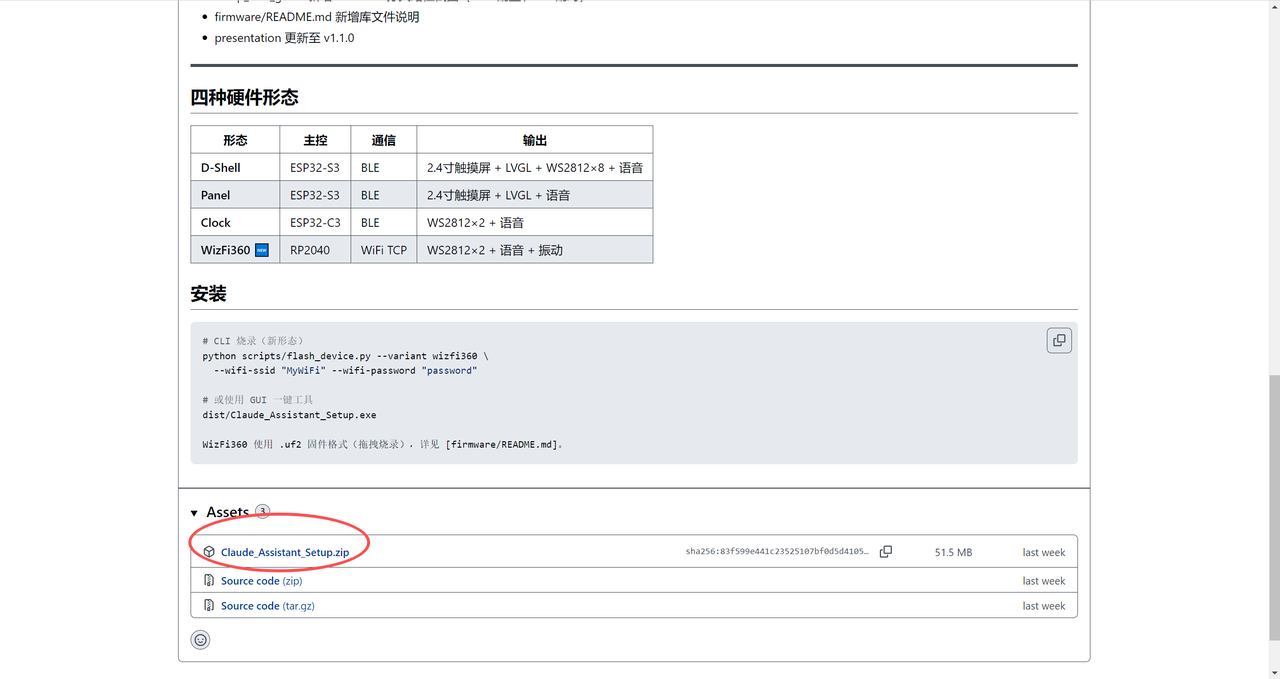Download Source code (zip)
1280x679 pixels.
click(261, 580)
